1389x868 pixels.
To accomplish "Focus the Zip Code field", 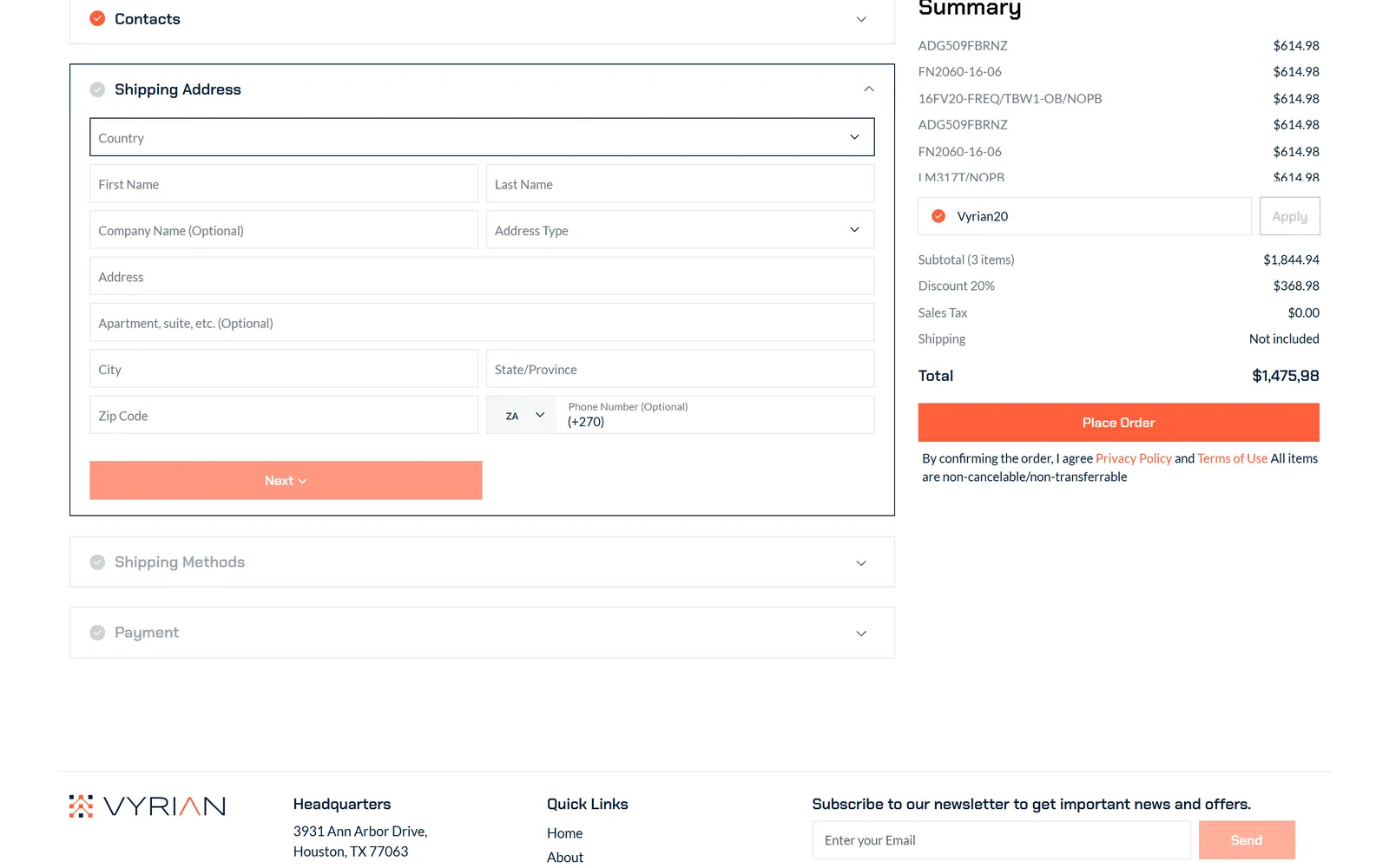I will coord(284,415).
